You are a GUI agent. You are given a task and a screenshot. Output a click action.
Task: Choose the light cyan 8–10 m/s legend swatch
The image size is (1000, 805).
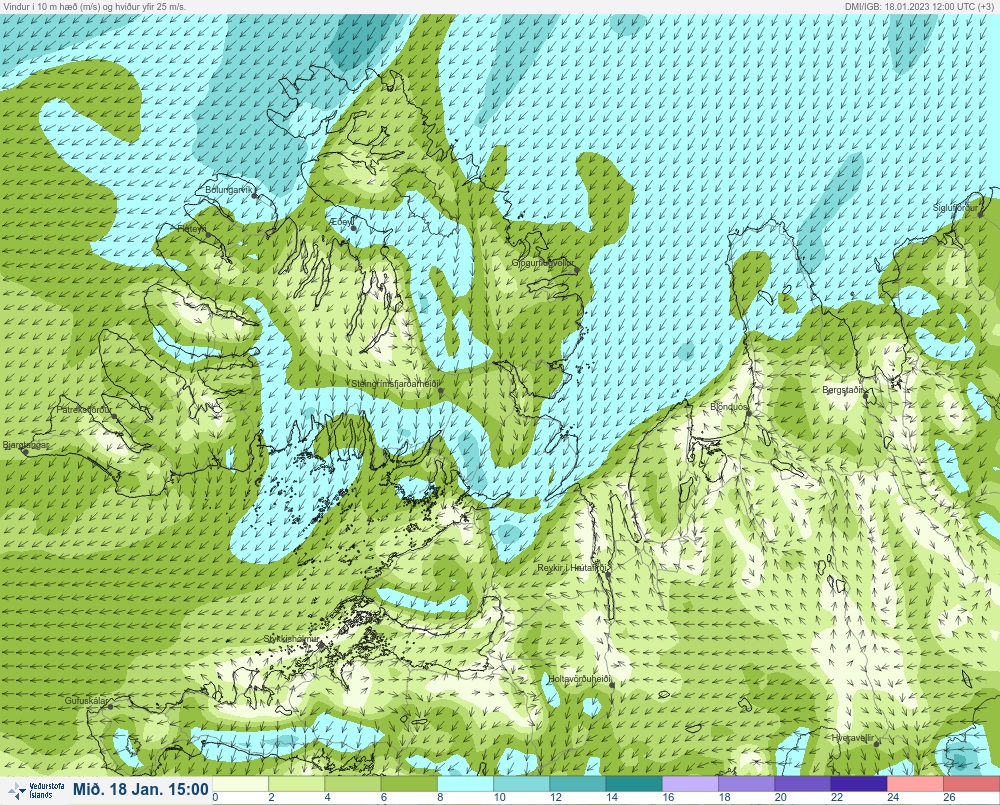465,783
